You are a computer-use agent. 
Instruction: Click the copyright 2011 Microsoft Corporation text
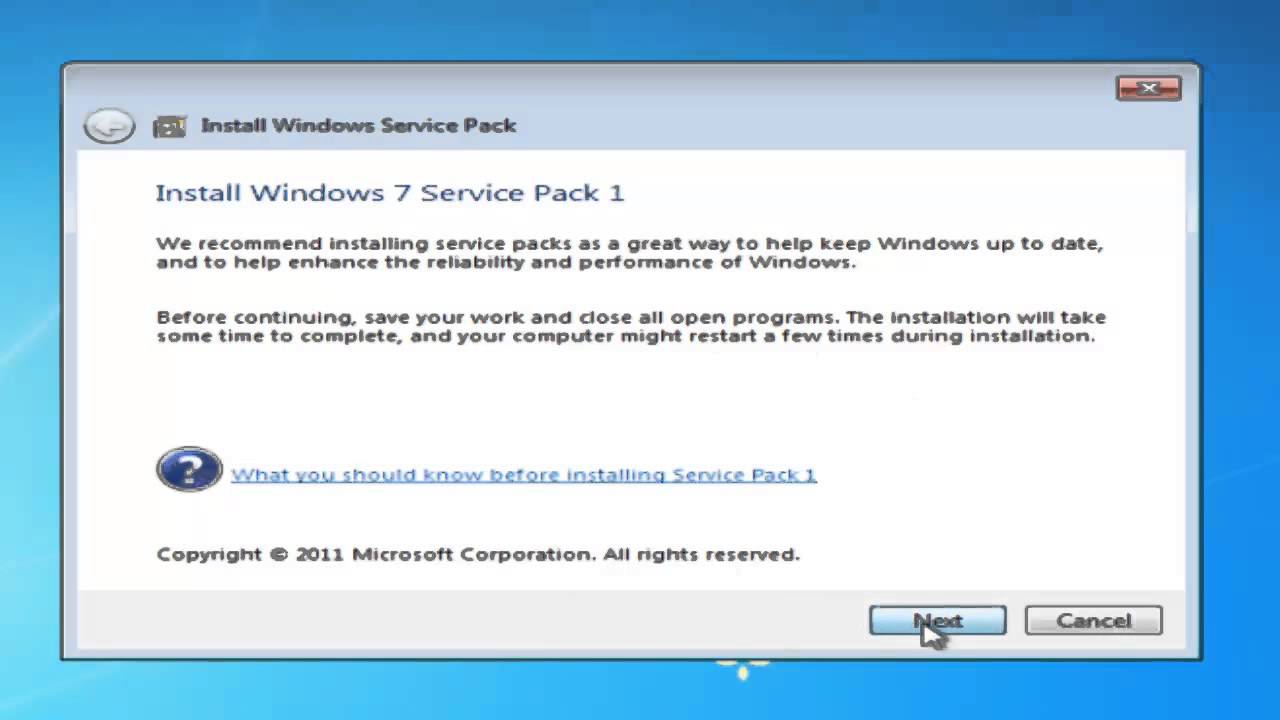pyautogui.click(x=478, y=554)
